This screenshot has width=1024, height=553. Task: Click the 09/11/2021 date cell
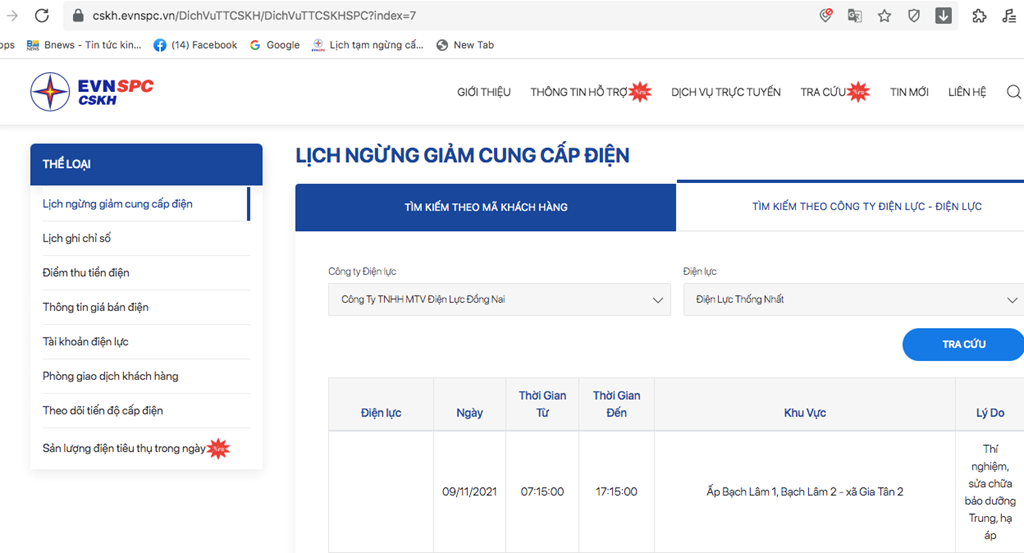[x=470, y=492]
